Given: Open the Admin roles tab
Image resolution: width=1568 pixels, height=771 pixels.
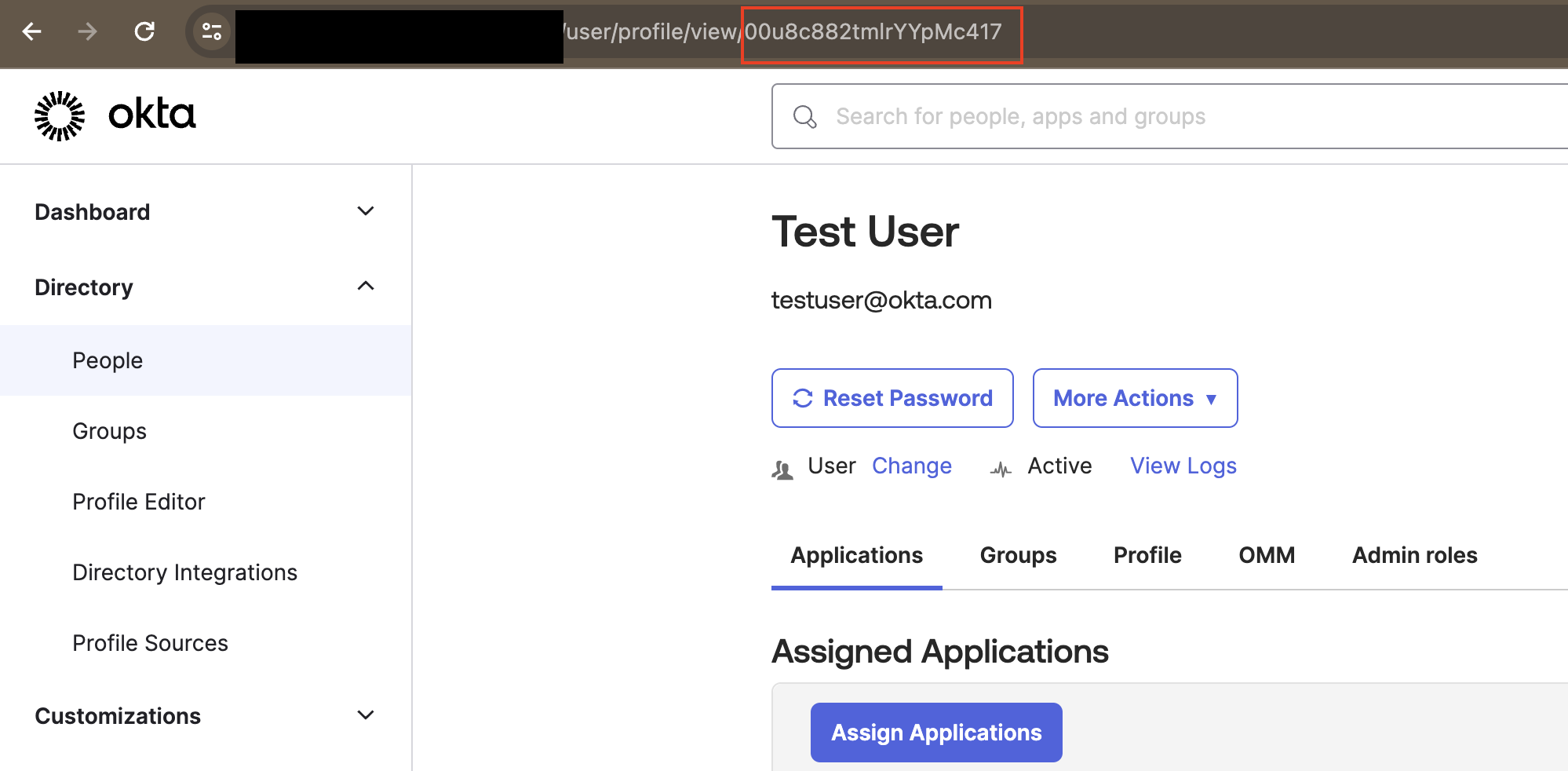Looking at the screenshot, I should [1414, 555].
